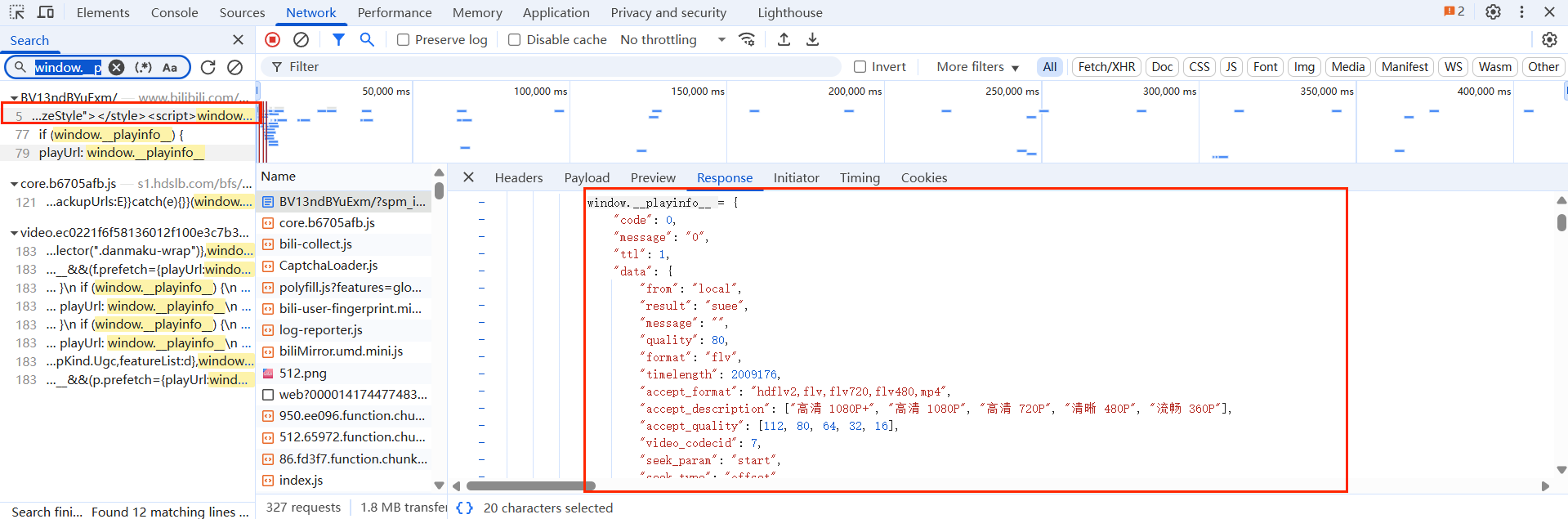Close the Search side panel
Viewport: 1568px width, 519px height.
pyautogui.click(x=238, y=39)
